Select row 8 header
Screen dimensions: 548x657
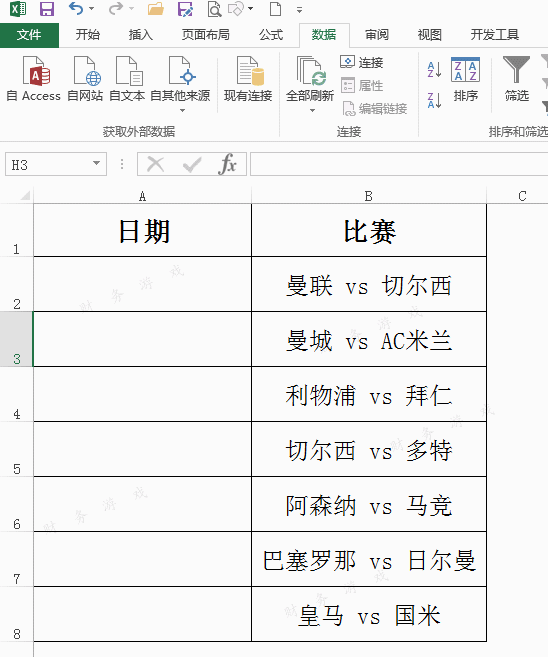point(16,614)
